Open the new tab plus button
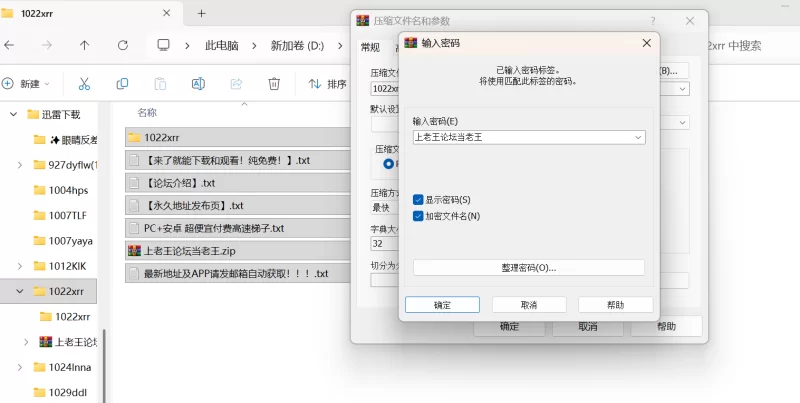The image size is (800, 403). pyautogui.click(x=201, y=13)
